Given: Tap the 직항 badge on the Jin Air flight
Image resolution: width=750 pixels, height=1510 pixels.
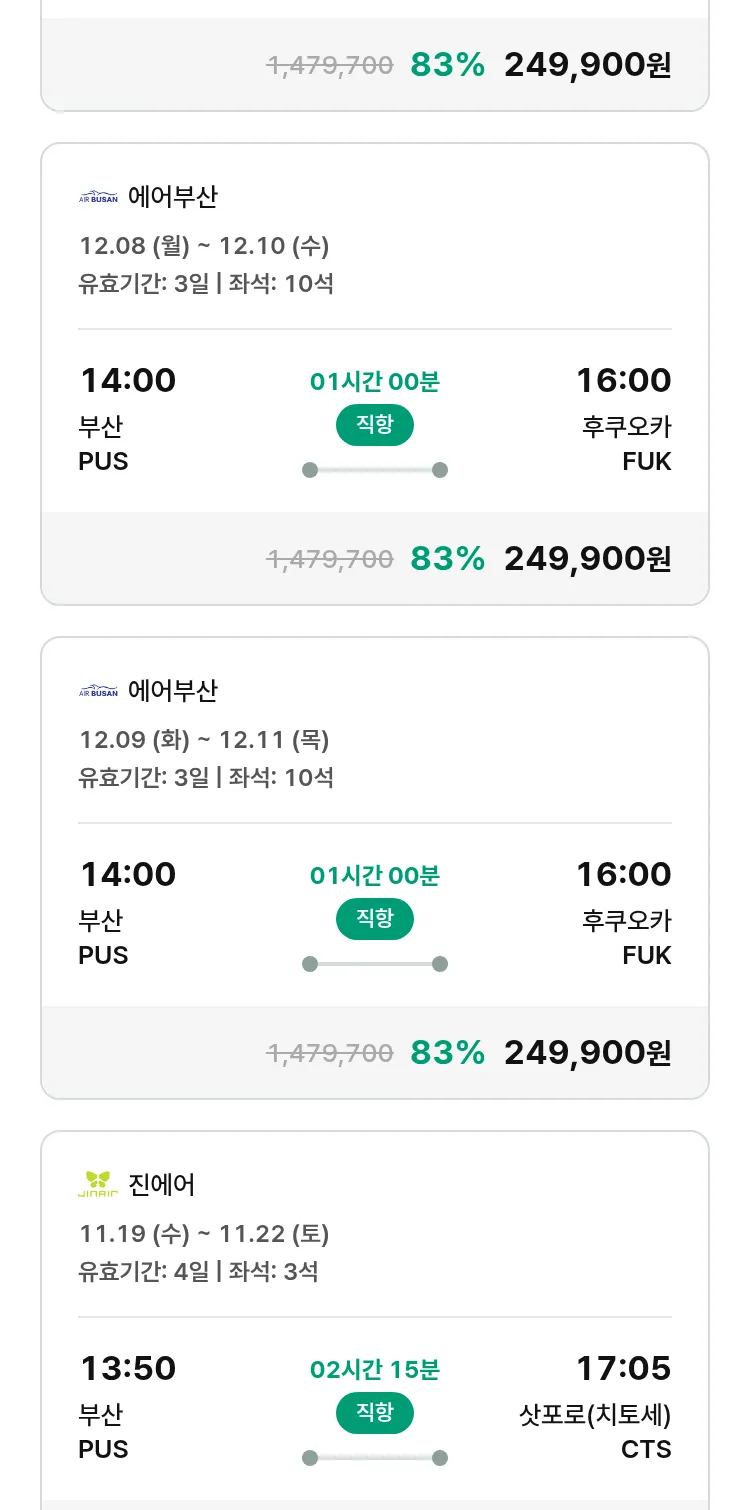Looking at the screenshot, I should coord(374,1413).
